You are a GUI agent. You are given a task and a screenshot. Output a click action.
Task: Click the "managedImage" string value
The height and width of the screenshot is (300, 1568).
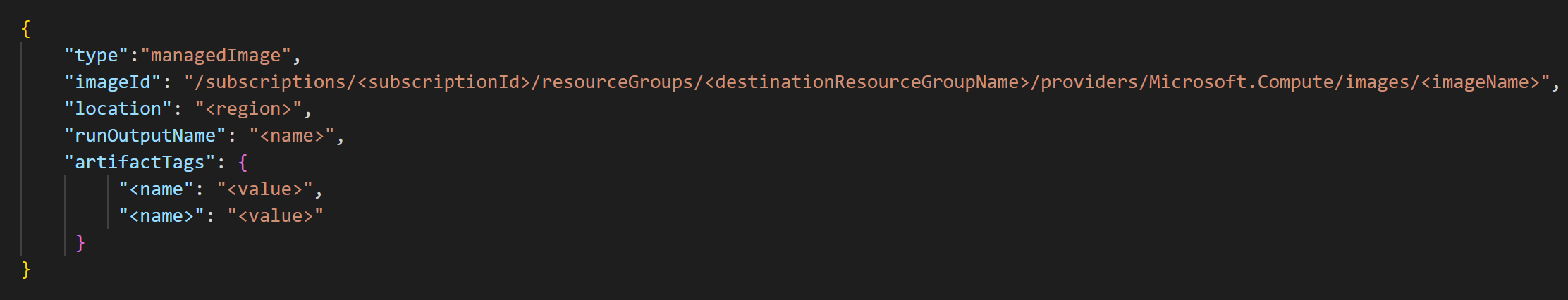(x=216, y=56)
